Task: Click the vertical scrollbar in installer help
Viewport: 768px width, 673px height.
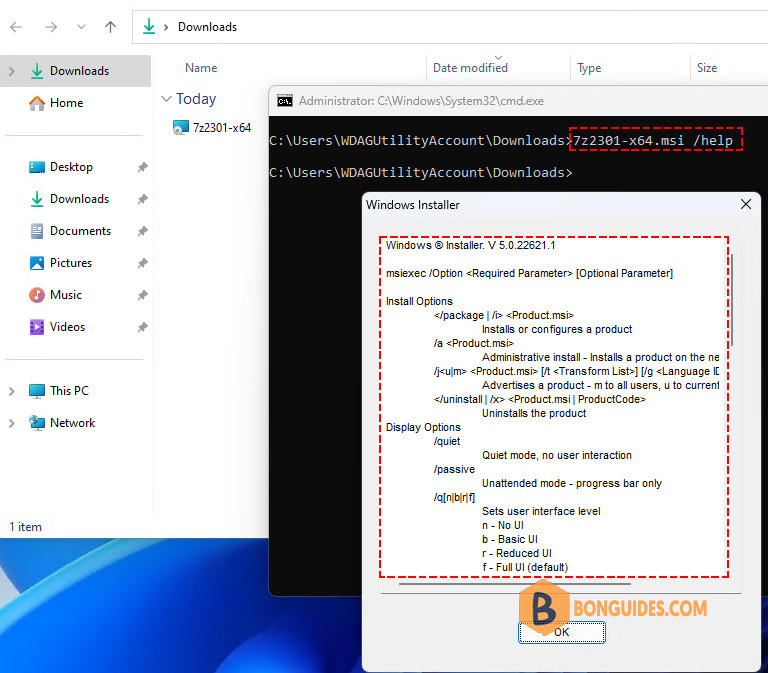Action: coord(732,300)
